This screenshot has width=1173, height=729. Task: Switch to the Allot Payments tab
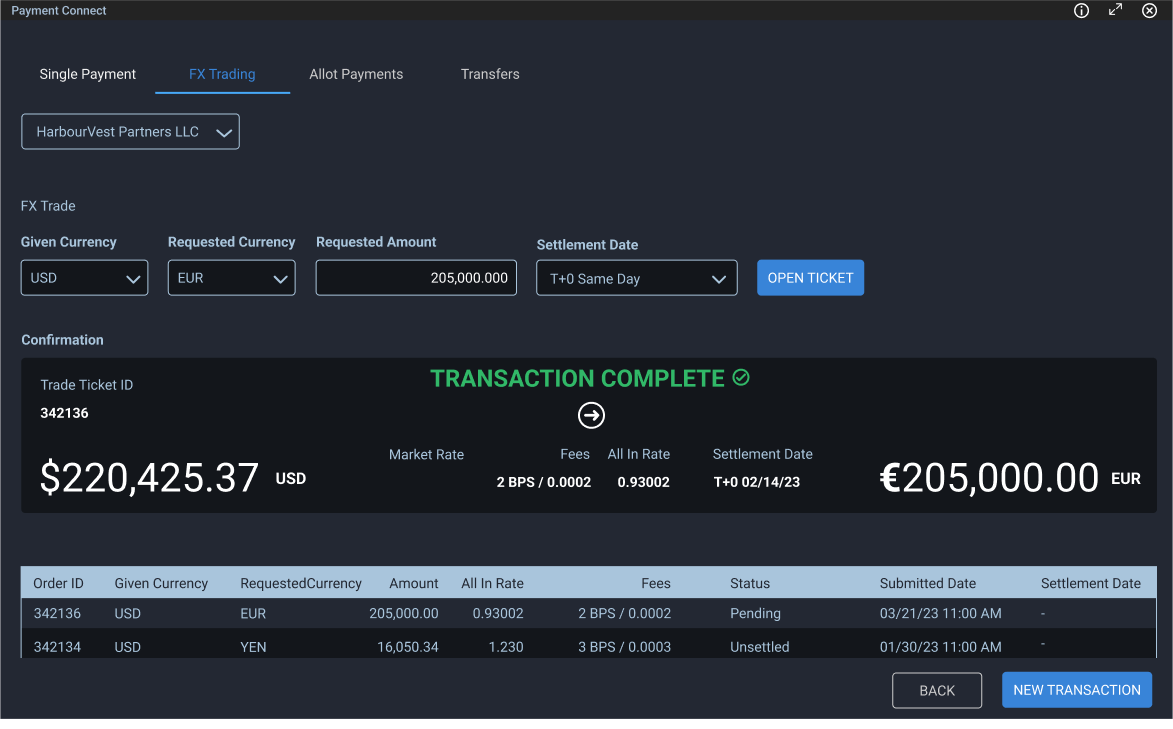[x=356, y=74]
